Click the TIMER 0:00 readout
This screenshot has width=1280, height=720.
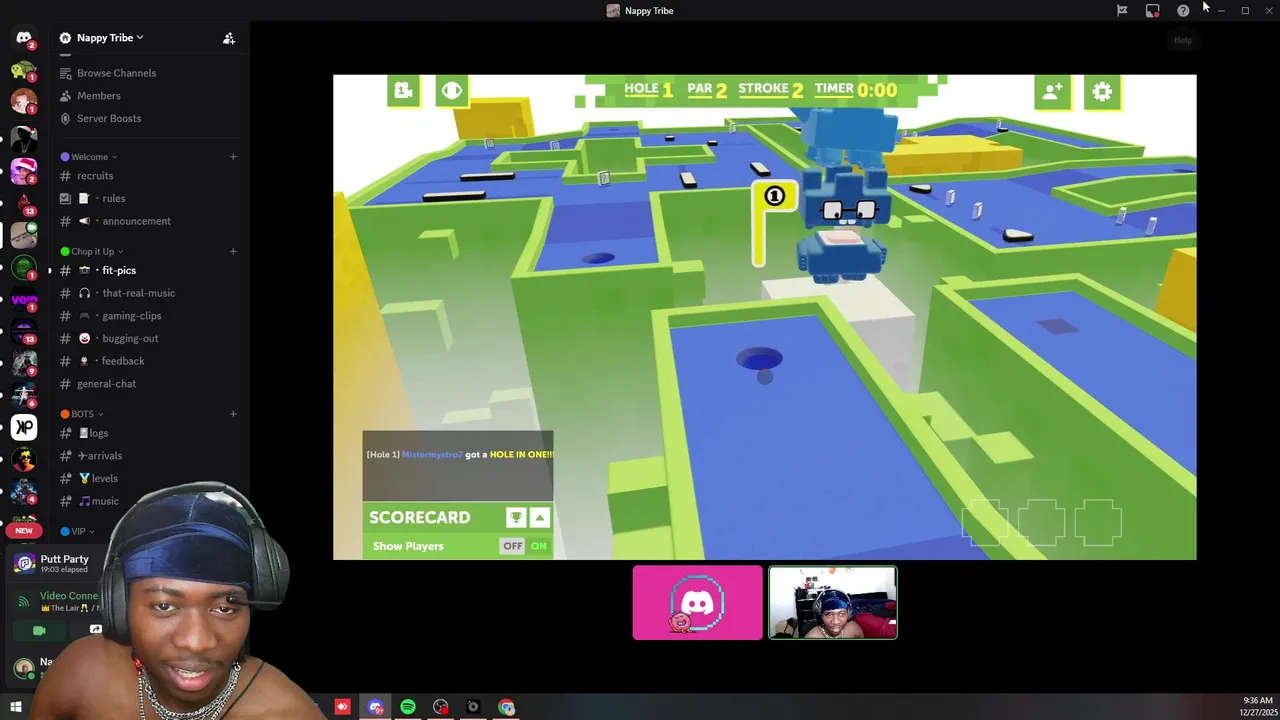tap(856, 89)
